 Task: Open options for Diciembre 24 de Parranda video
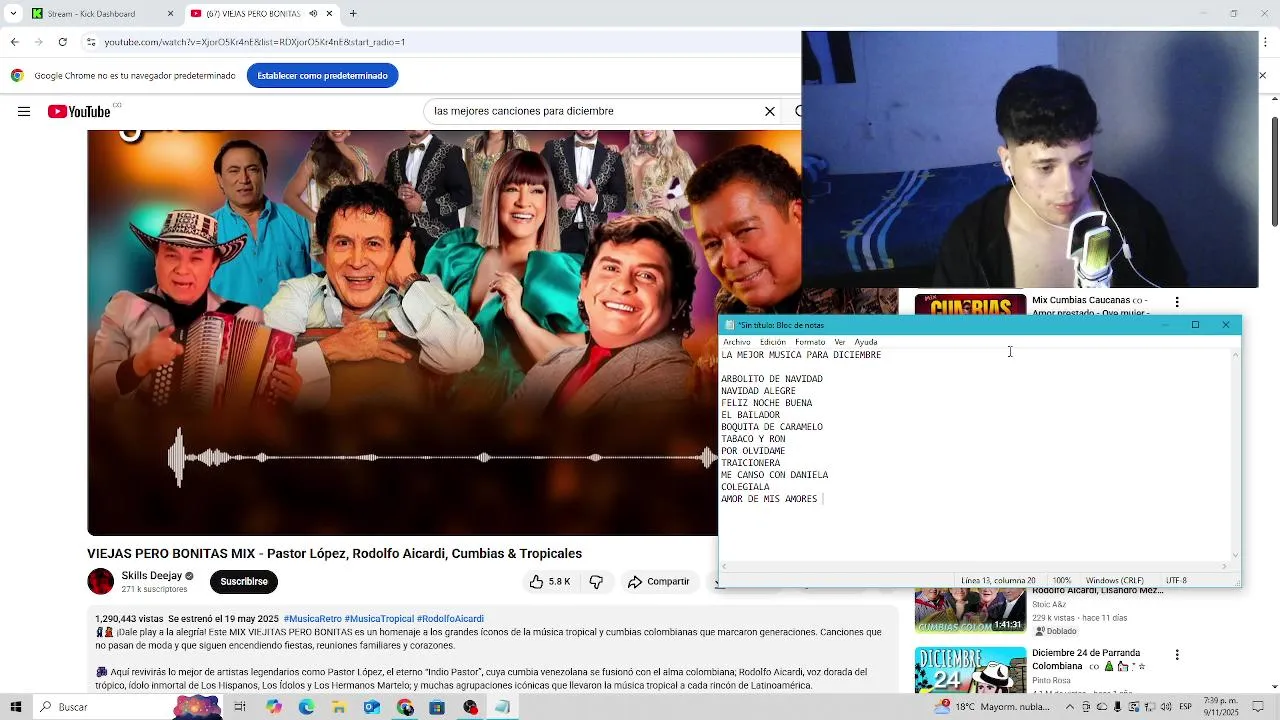point(1177,655)
